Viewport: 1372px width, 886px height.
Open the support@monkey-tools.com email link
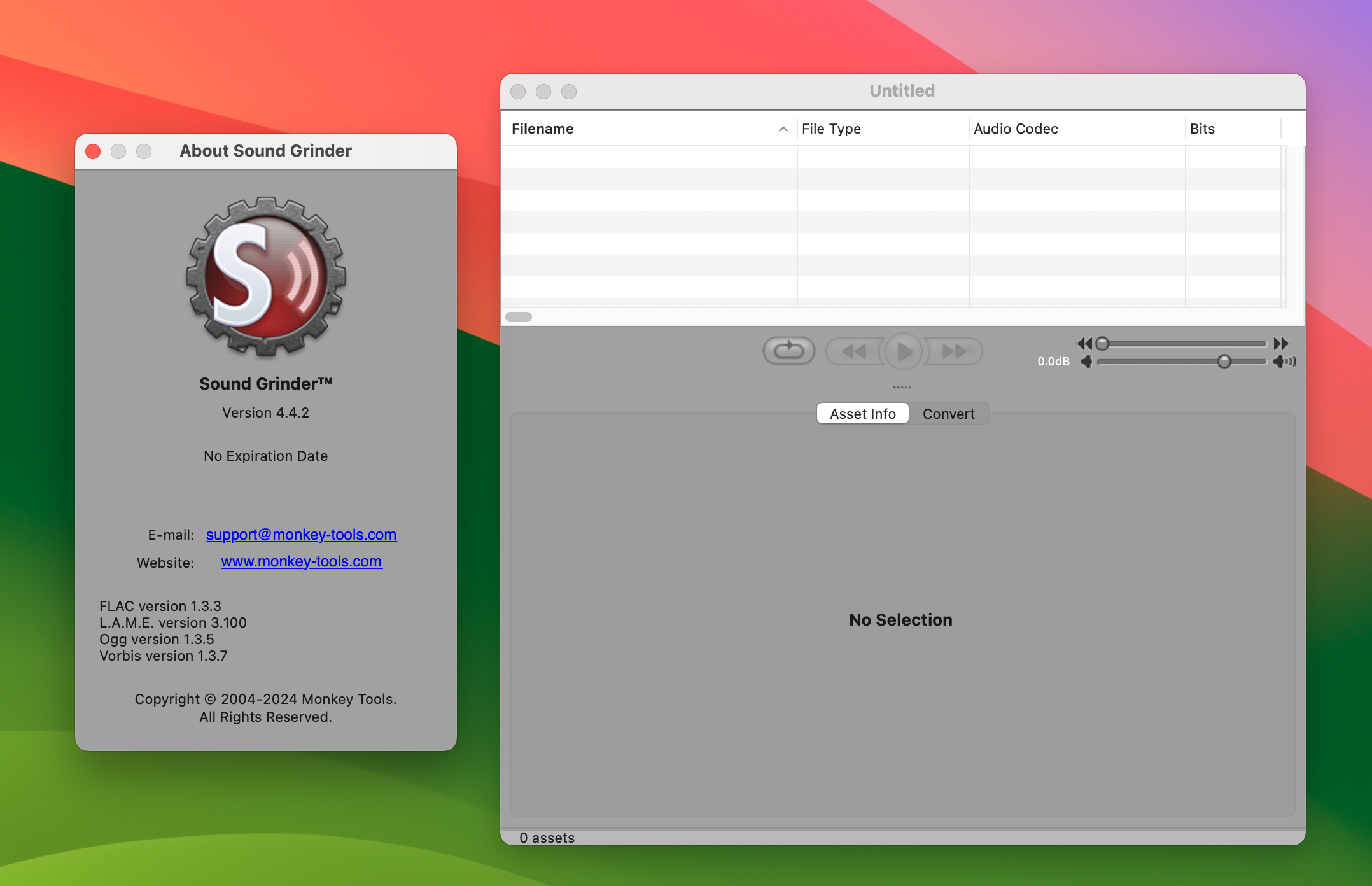click(301, 535)
